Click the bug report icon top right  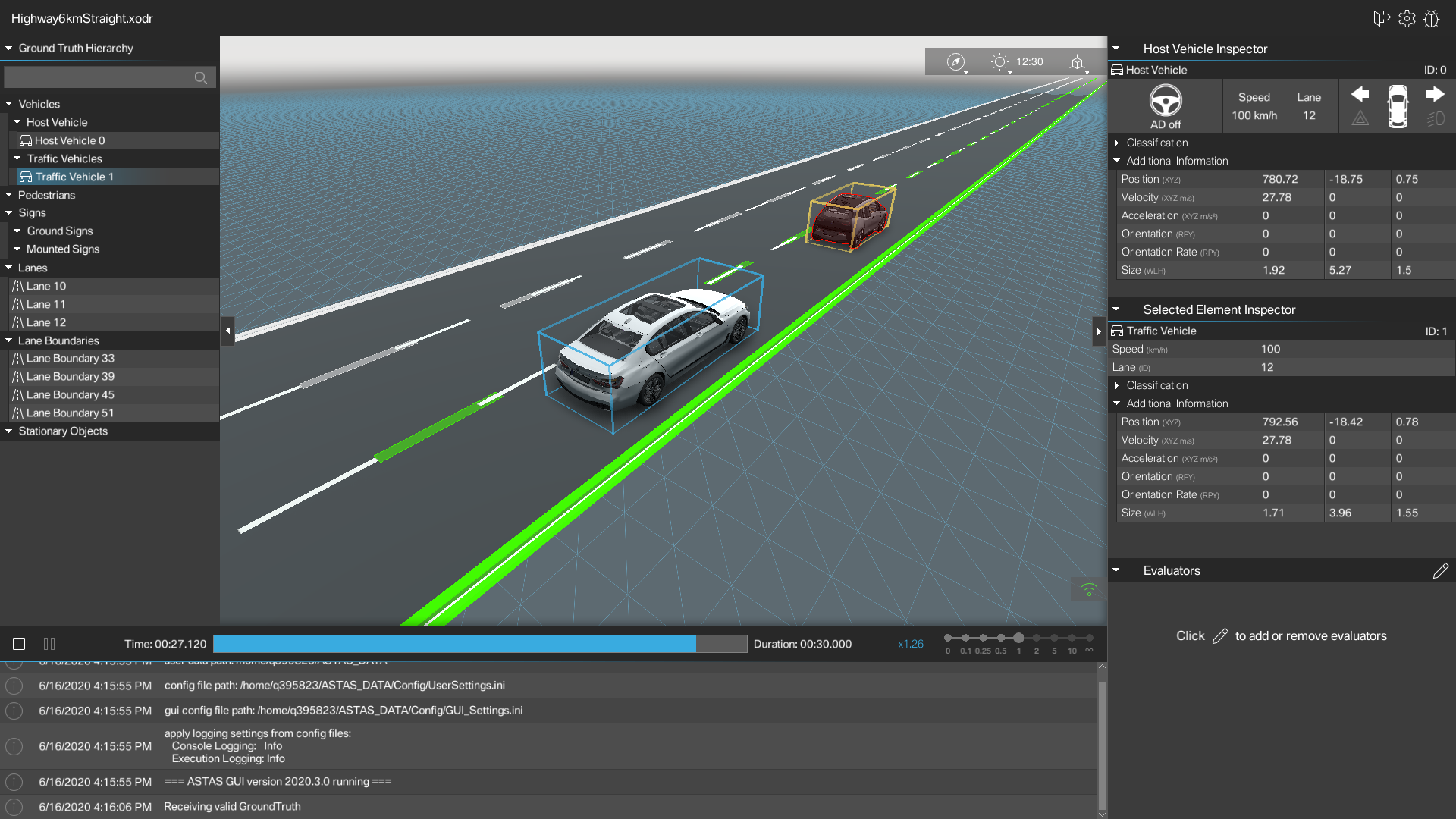tap(1432, 19)
